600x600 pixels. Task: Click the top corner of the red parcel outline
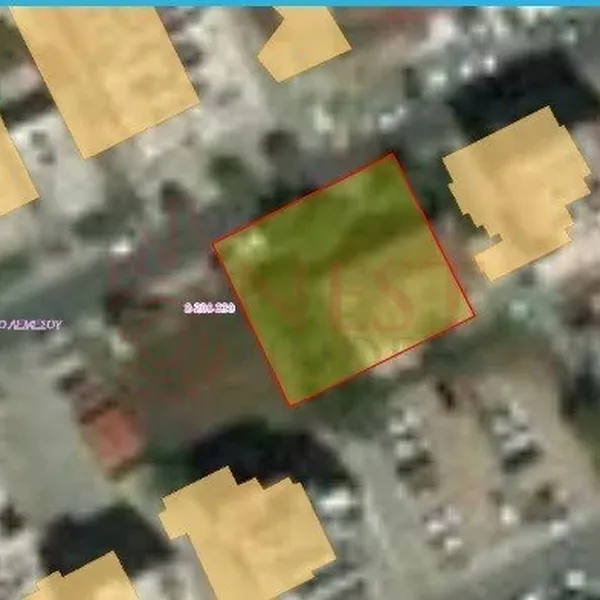pos(392,154)
